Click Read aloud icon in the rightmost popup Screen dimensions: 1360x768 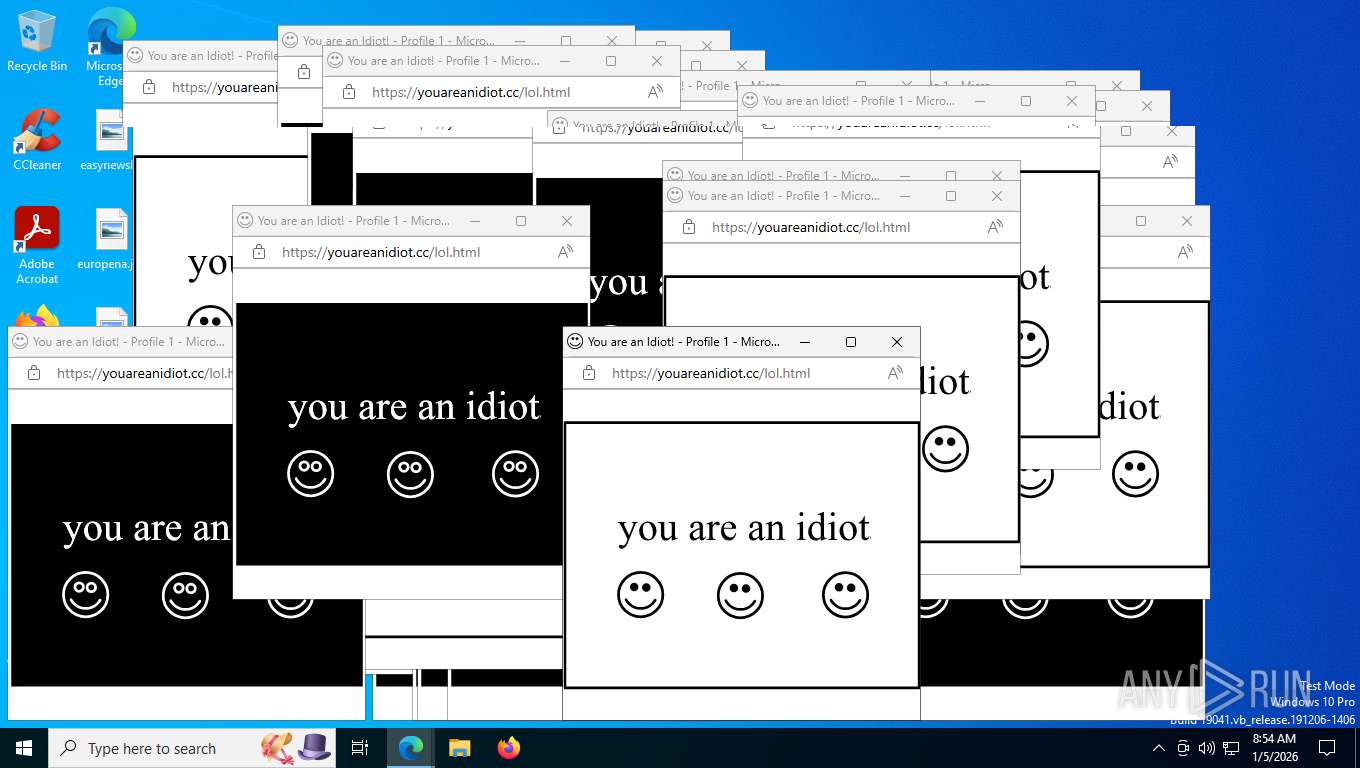click(1185, 252)
